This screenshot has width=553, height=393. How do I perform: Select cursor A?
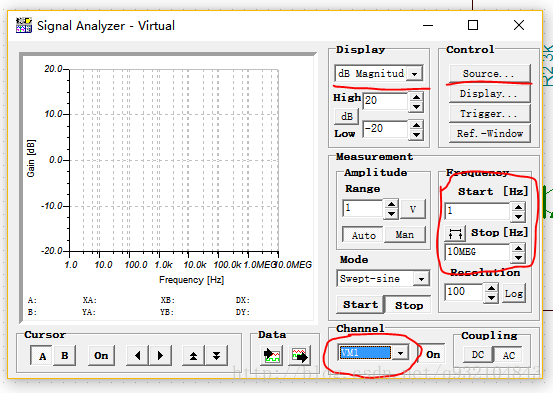(42, 356)
